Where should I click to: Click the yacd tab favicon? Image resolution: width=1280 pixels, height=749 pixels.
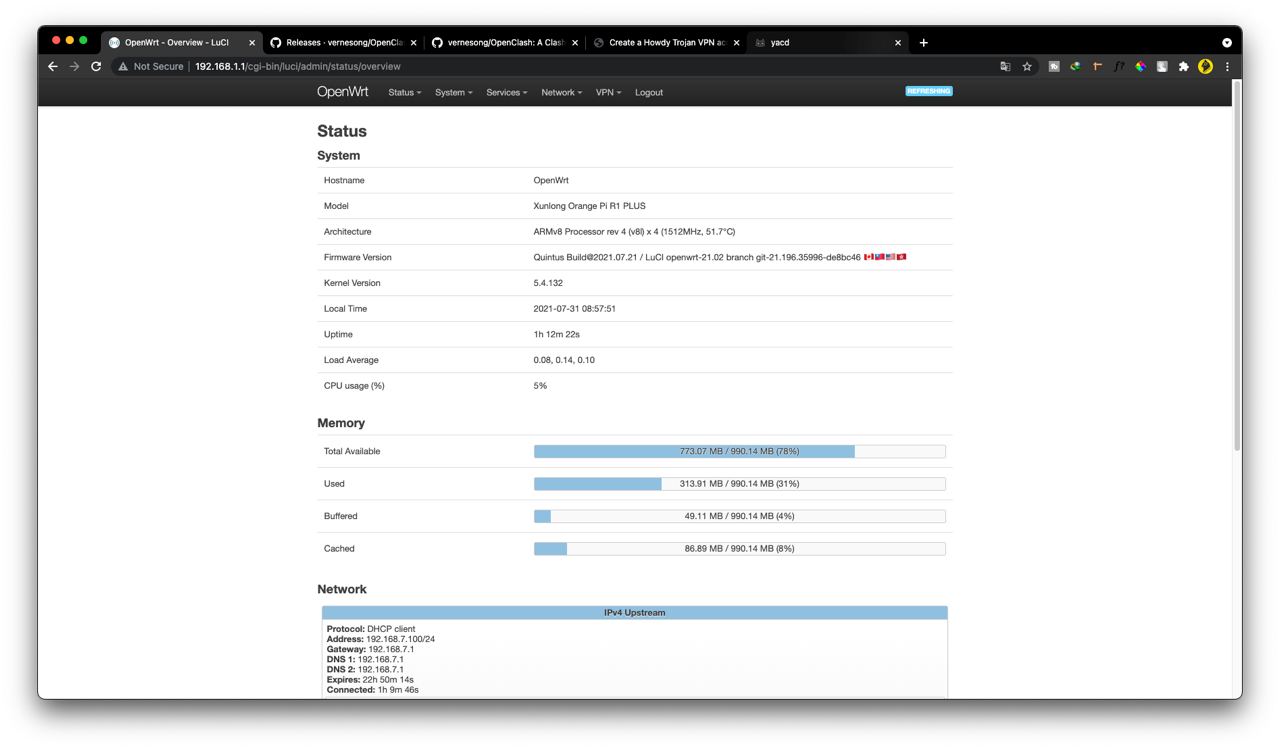pyautogui.click(x=760, y=43)
